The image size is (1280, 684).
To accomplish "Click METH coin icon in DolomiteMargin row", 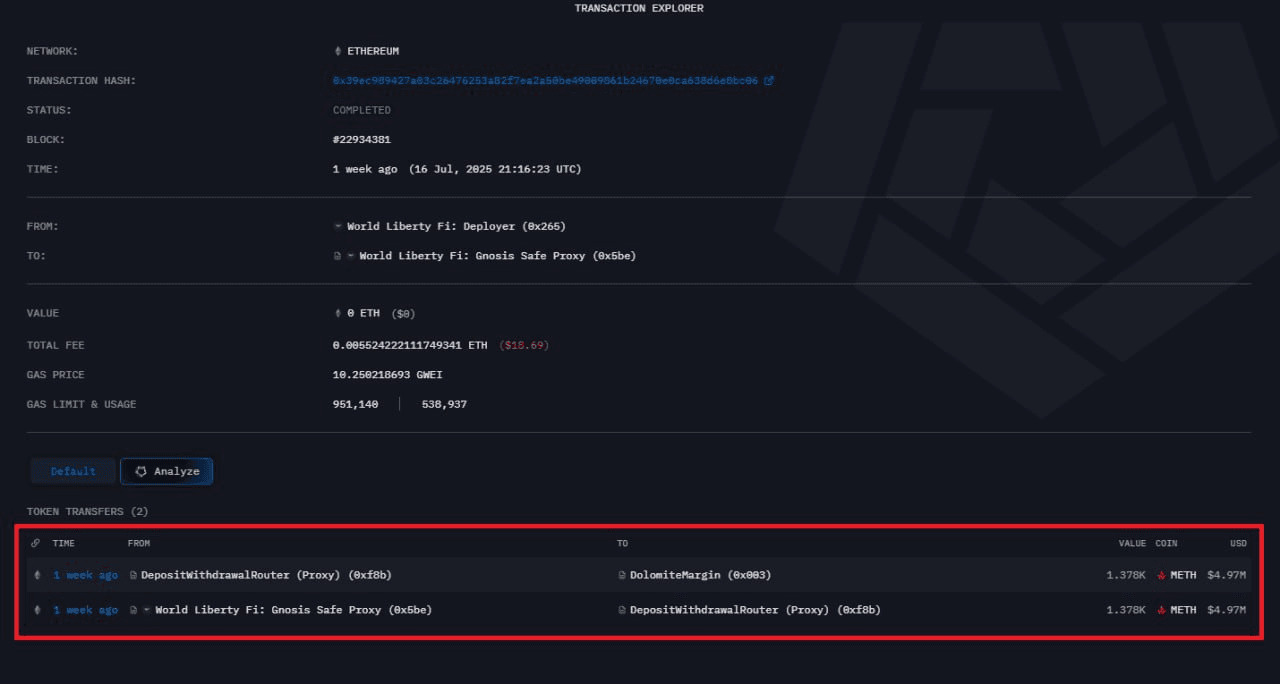I will pos(1162,575).
